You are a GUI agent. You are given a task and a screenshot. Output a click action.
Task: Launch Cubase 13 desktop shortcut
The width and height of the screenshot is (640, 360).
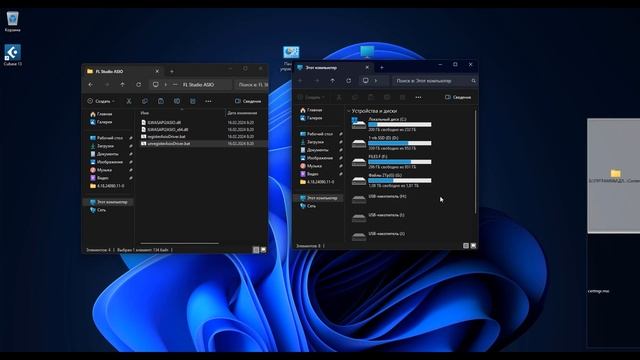(x=13, y=55)
